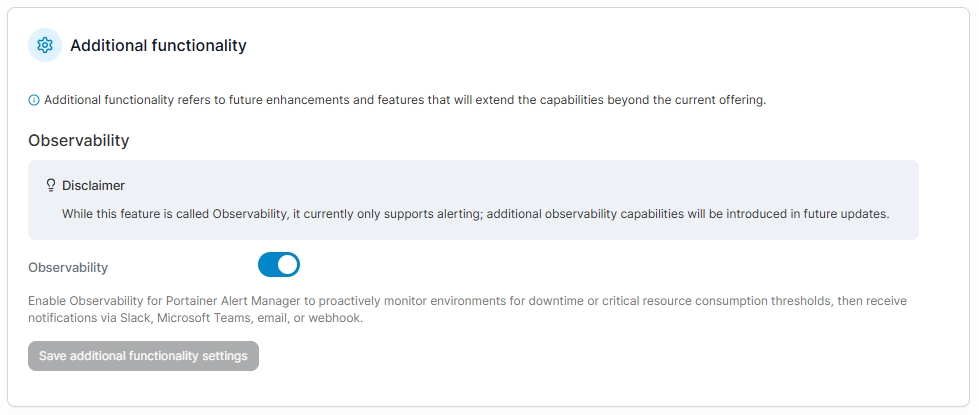Click the line mentioning Slack, Microsoft Teams

tap(195, 318)
